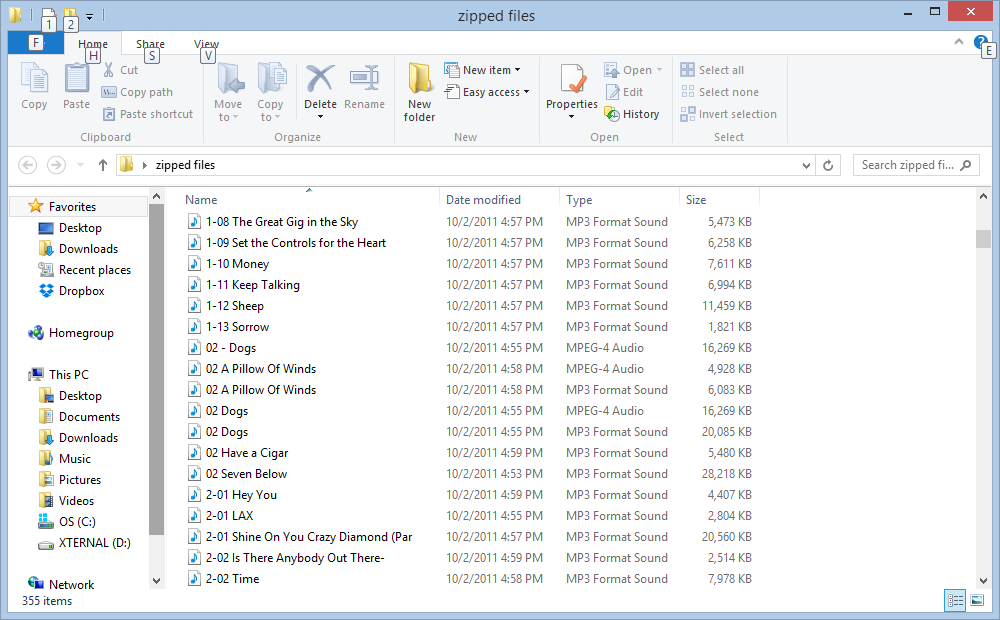Refresh the zipped files folder

[x=828, y=165]
